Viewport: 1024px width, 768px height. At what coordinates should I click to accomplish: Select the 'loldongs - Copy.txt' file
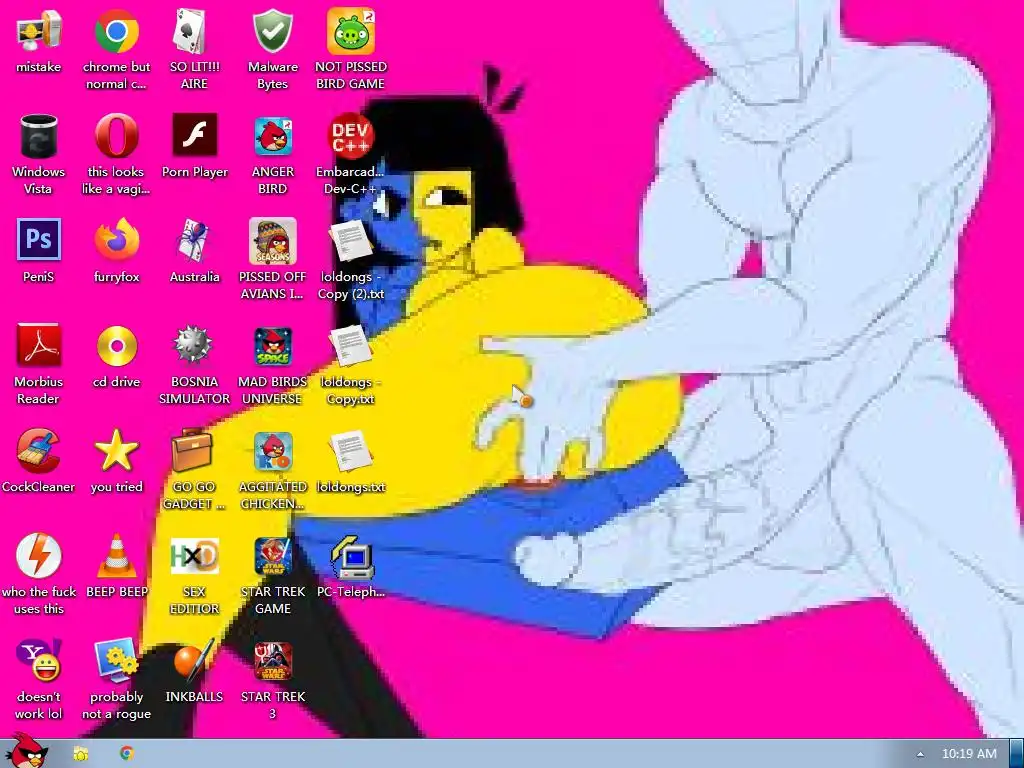351,346
